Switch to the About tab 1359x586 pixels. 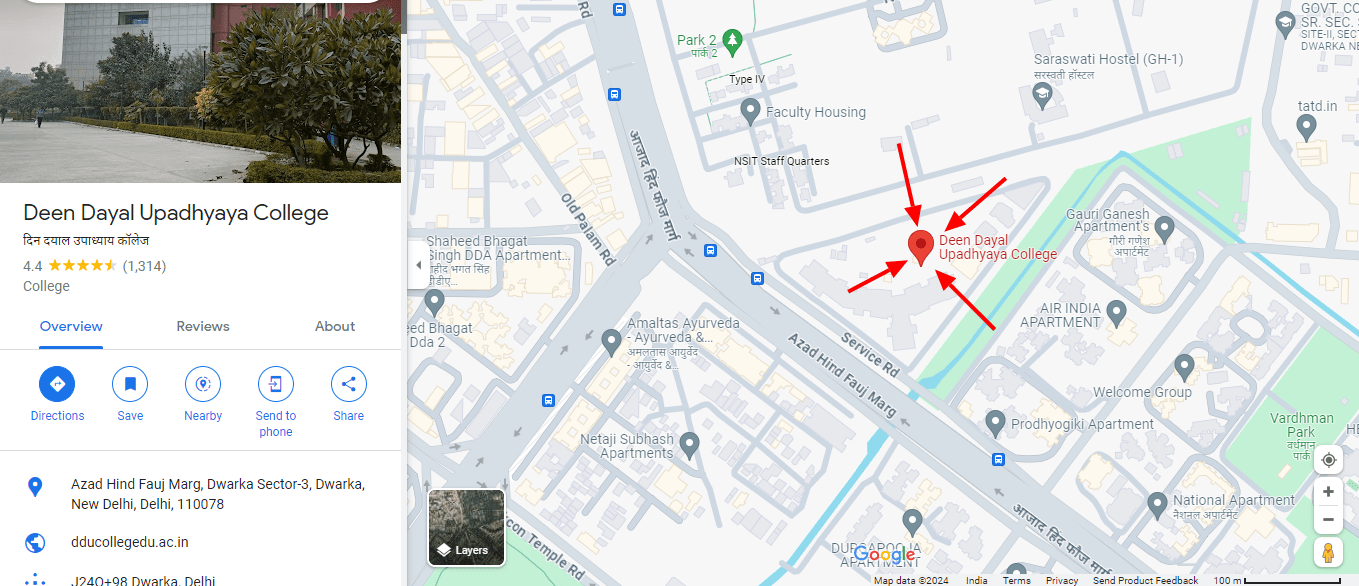(335, 326)
